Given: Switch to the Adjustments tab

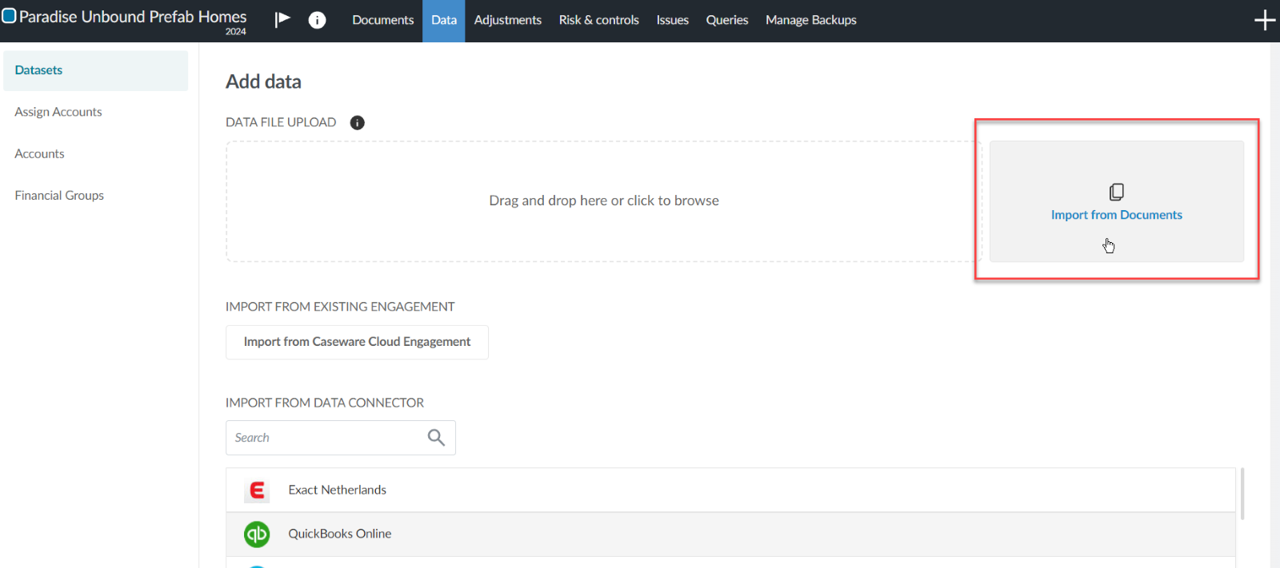Looking at the screenshot, I should pos(508,20).
